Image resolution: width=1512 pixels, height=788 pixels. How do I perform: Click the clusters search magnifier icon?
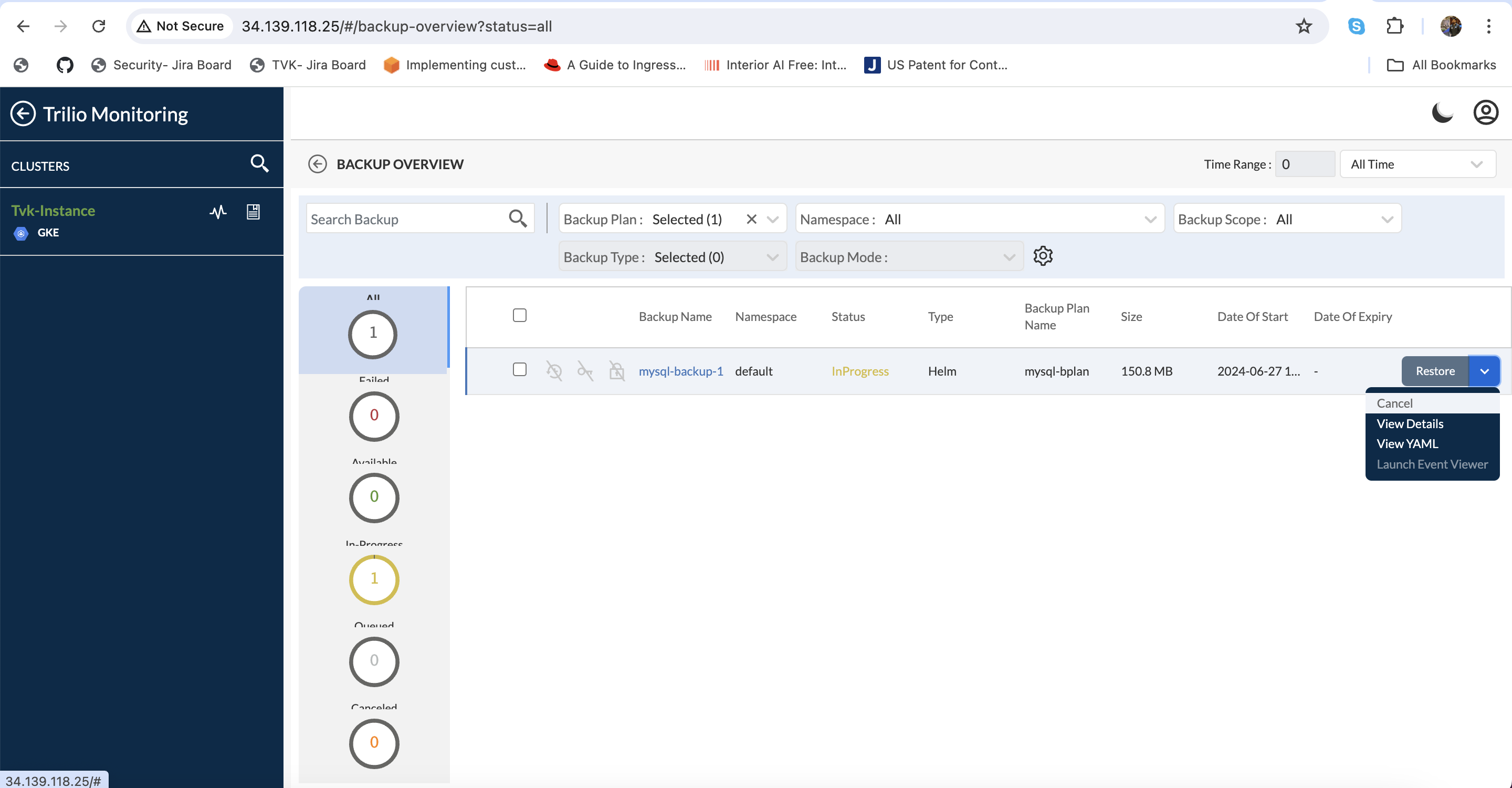pyautogui.click(x=259, y=163)
